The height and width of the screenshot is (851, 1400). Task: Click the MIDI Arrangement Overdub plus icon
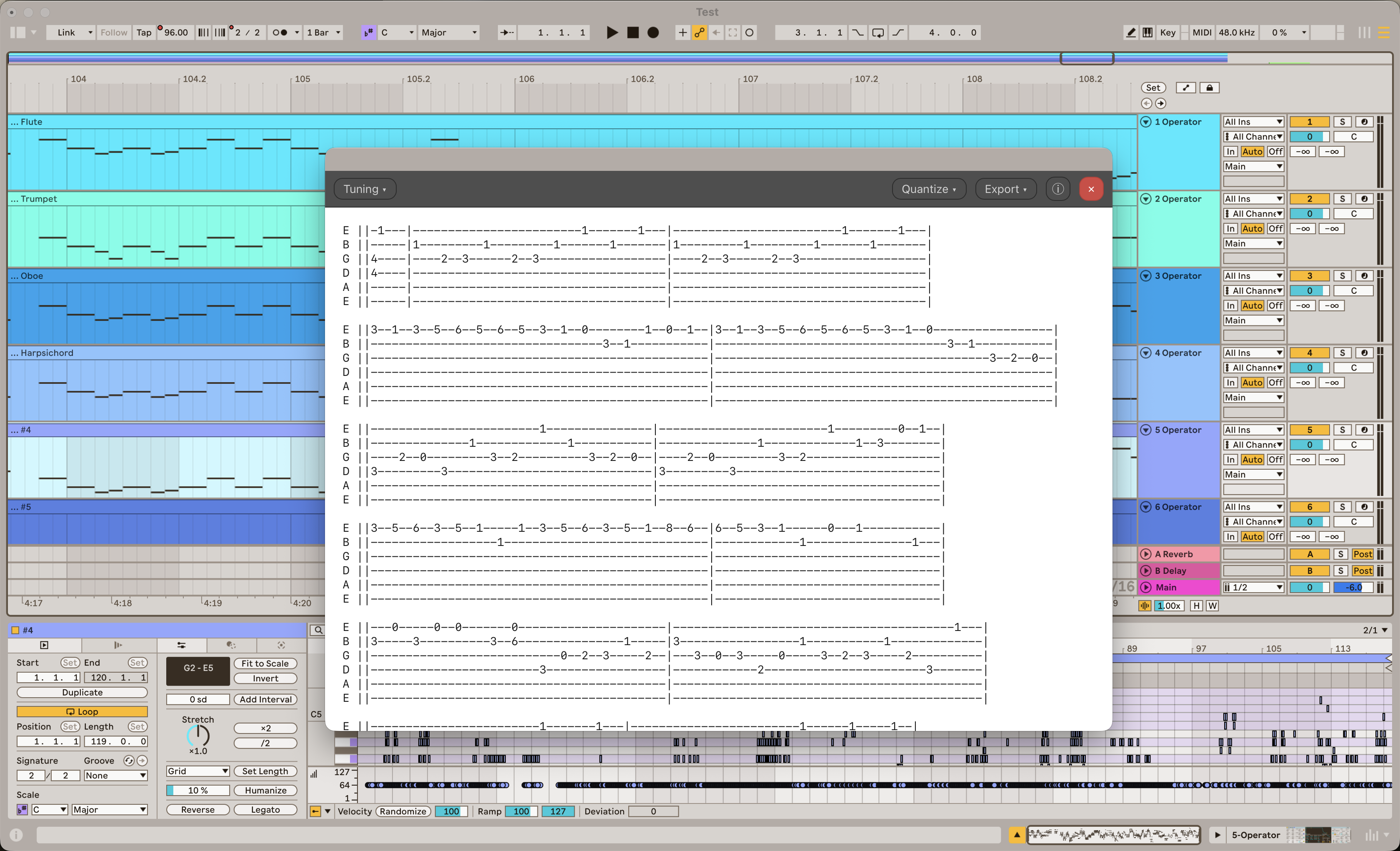[x=682, y=33]
